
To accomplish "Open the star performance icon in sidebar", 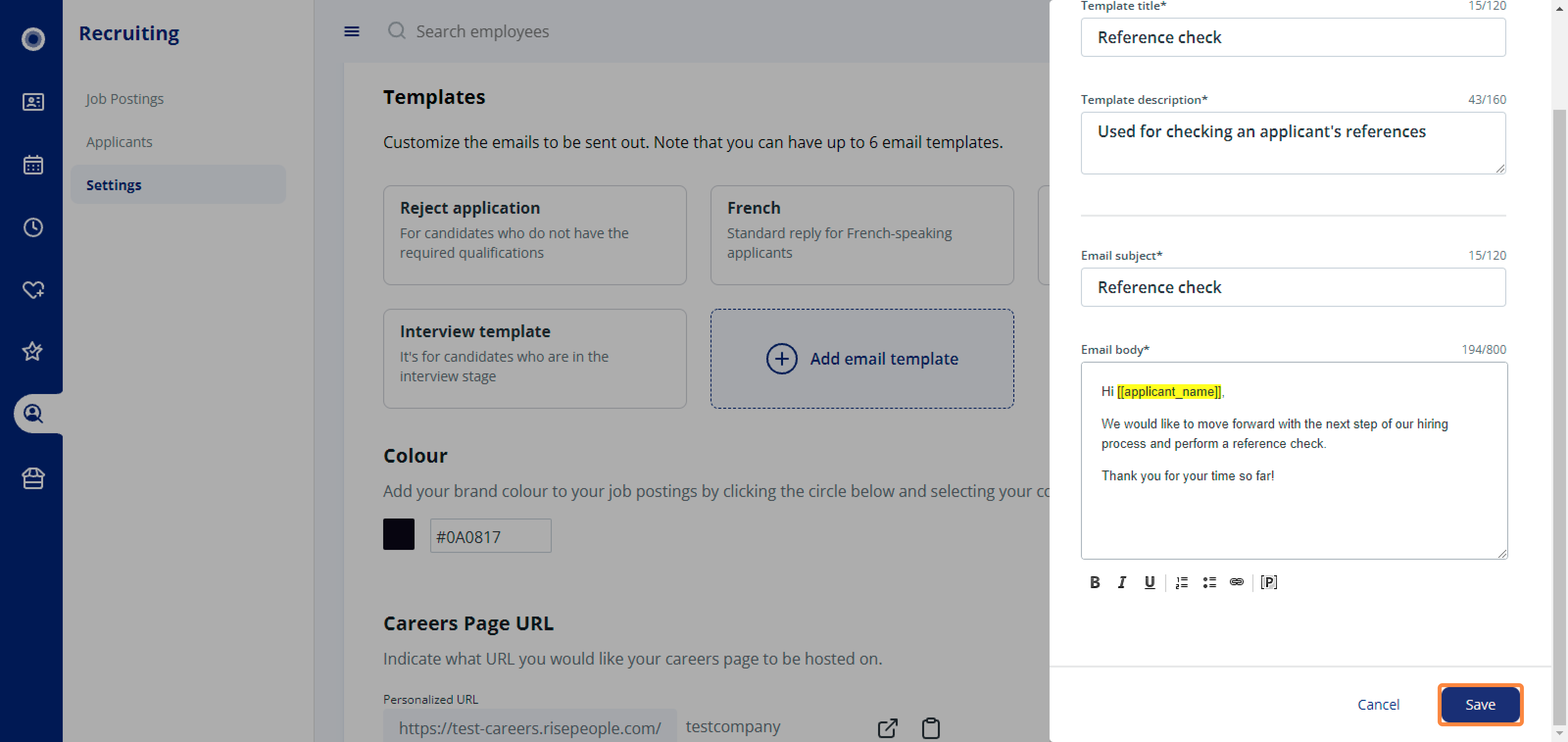I will pos(33,351).
